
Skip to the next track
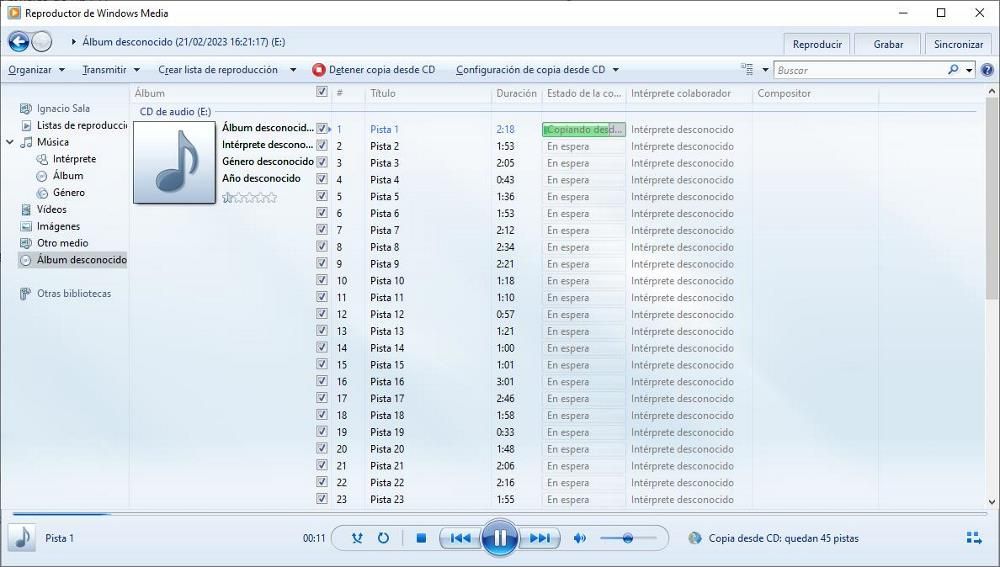tap(540, 538)
